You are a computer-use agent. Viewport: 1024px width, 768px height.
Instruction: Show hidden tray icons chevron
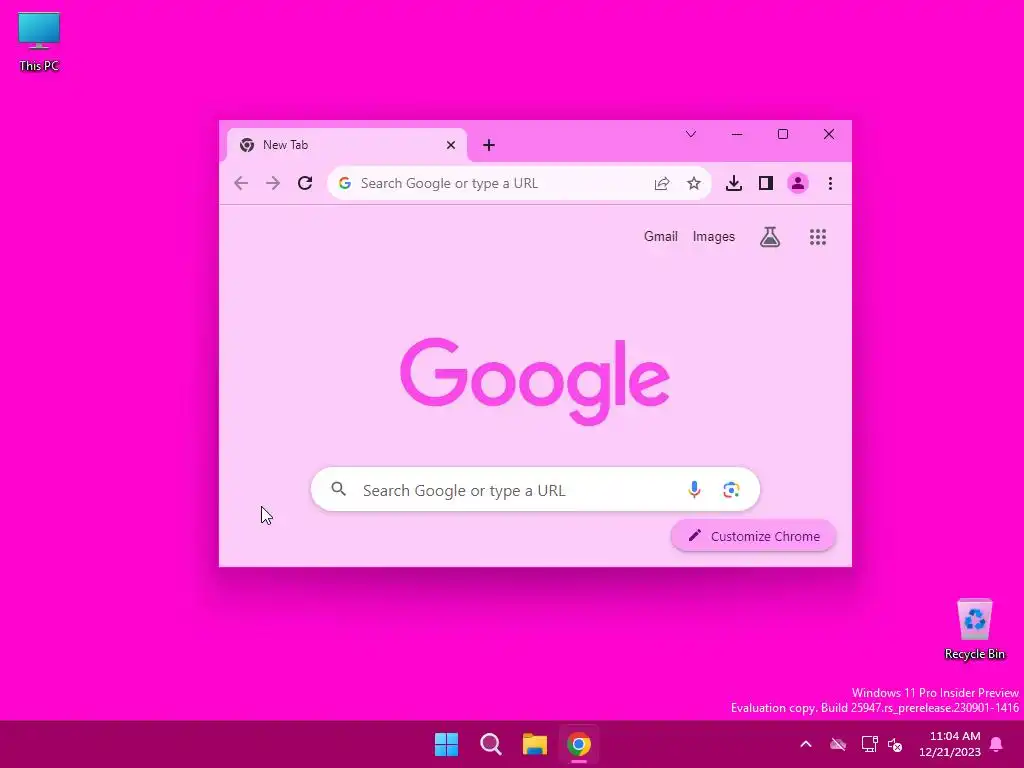tap(806, 744)
